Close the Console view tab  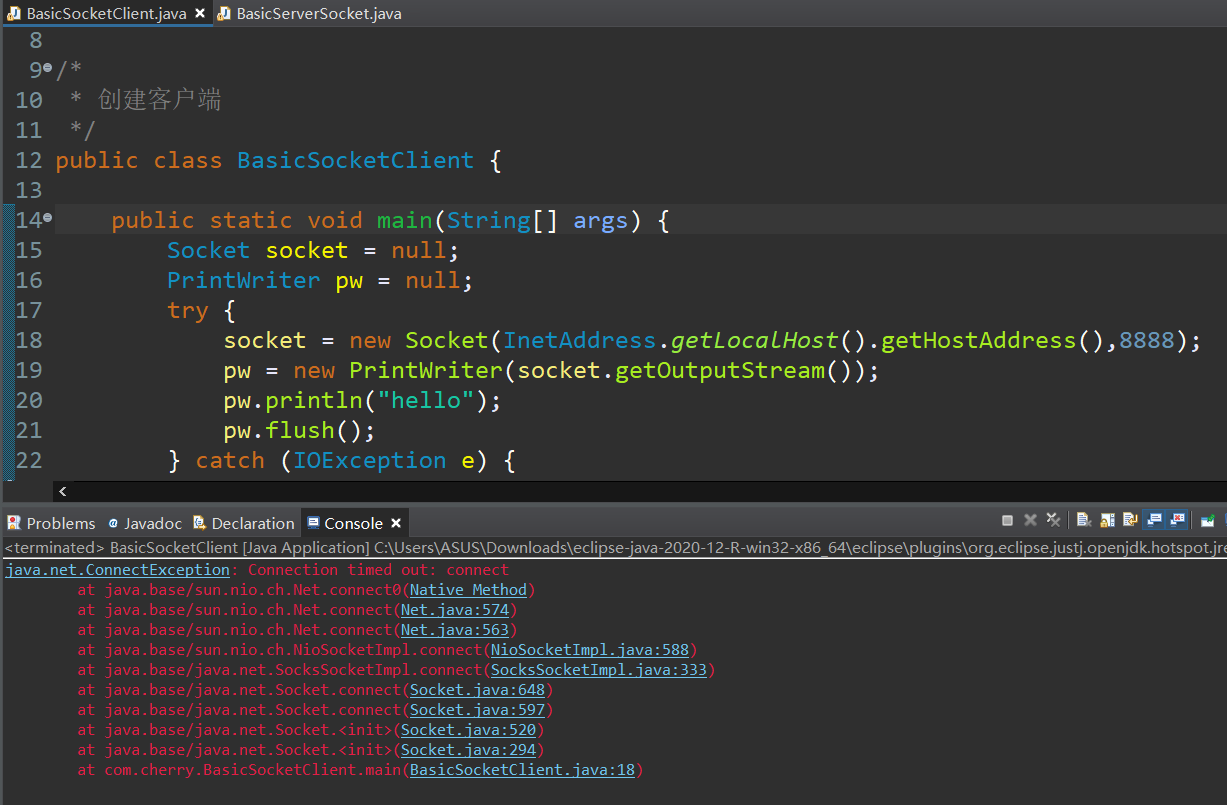[x=396, y=523]
